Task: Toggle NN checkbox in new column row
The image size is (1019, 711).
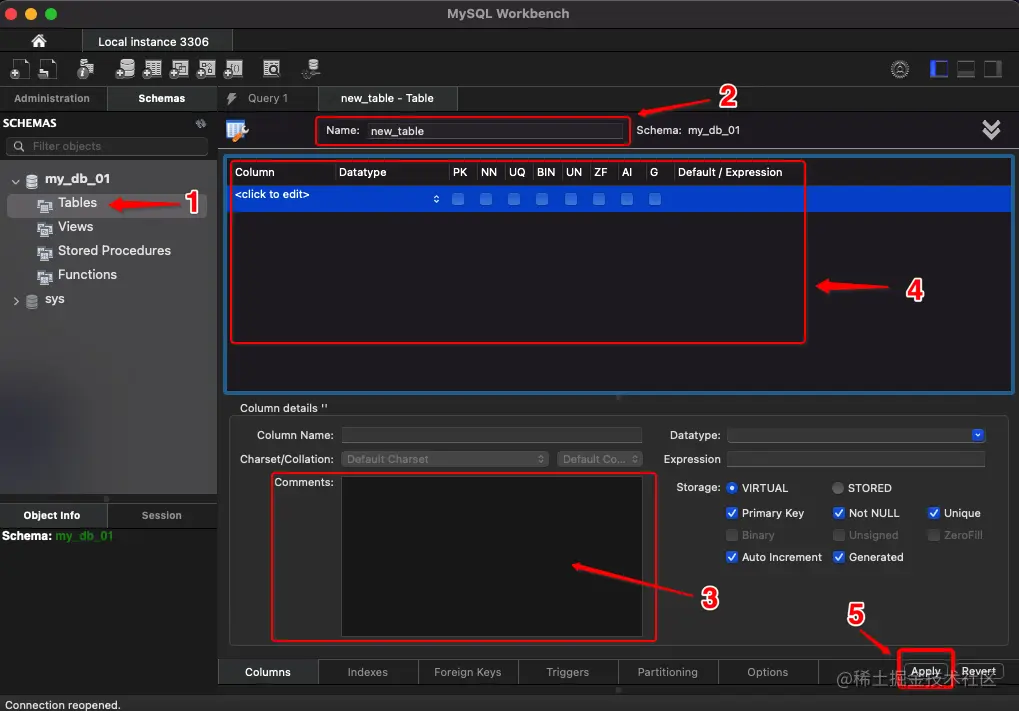Action: pos(486,199)
